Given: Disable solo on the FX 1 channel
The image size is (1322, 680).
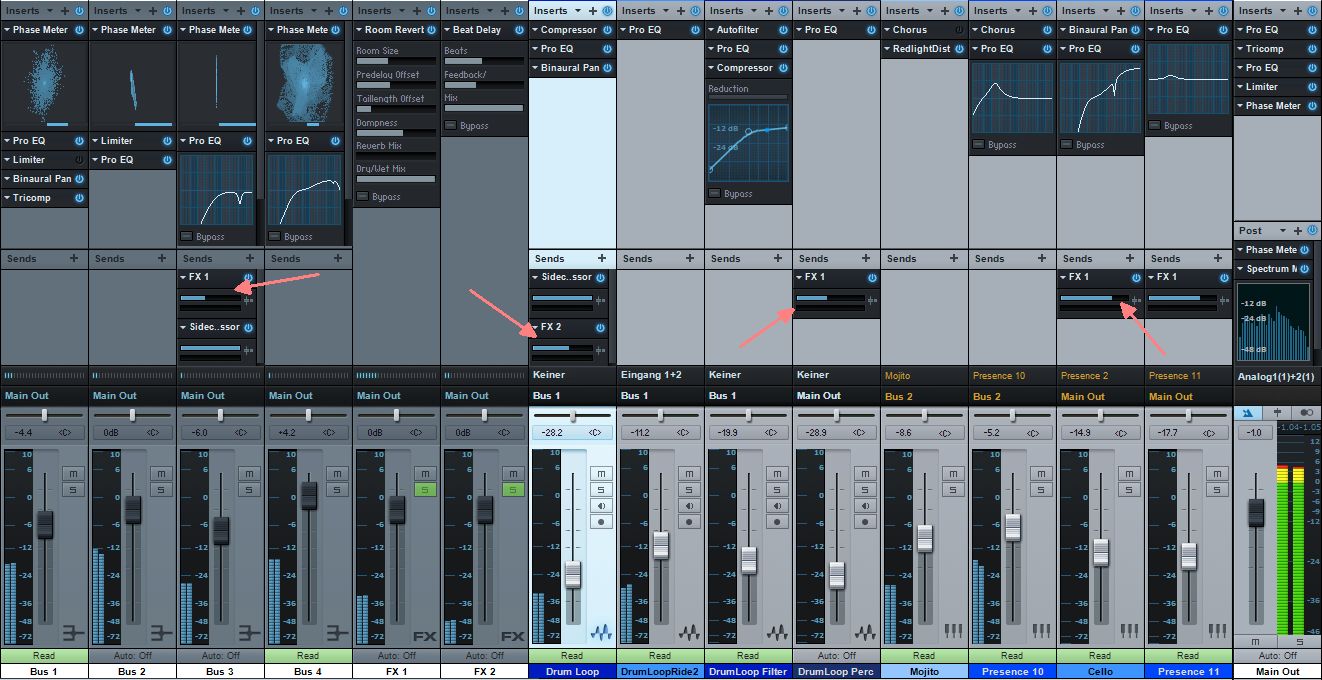Looking at the screenshot, I should pyautogui.click(x=425, y=490).
